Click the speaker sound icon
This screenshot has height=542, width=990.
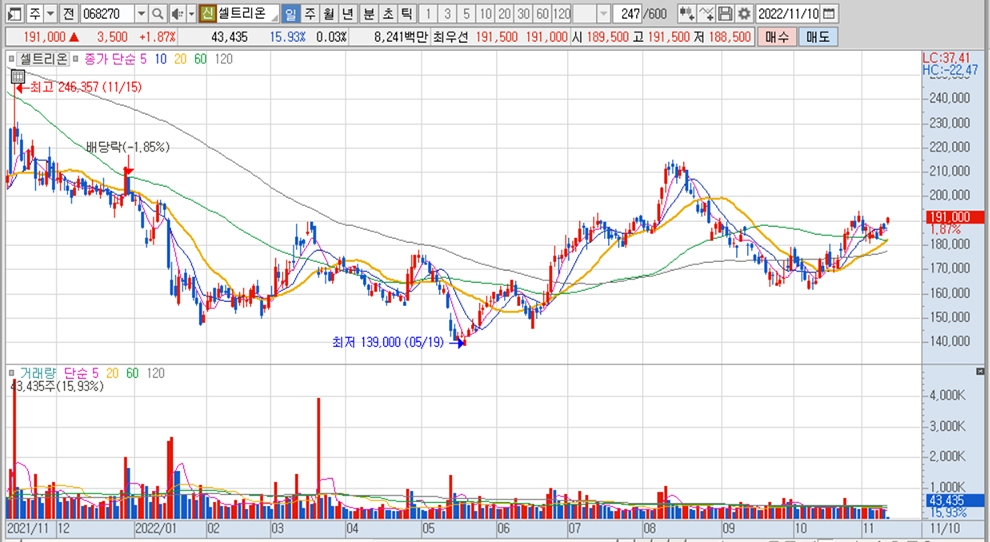pos(176,14)
